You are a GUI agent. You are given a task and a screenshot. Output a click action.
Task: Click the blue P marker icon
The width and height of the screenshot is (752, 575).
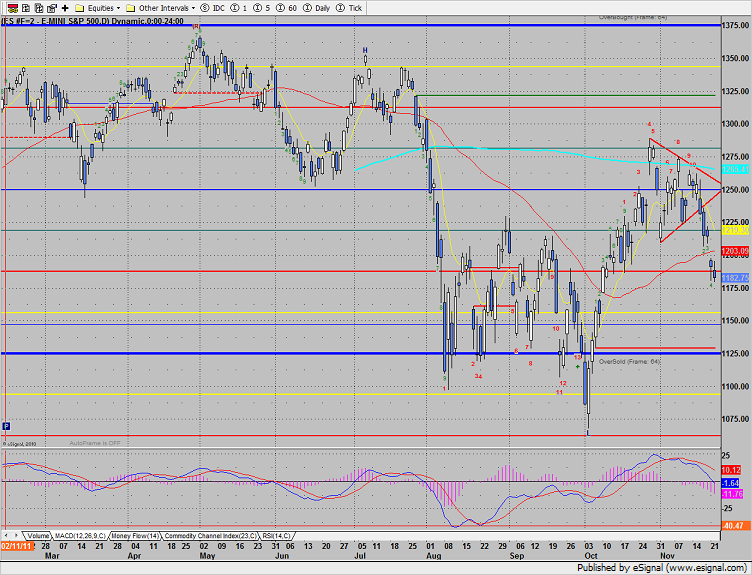click(x=6, y=426)
